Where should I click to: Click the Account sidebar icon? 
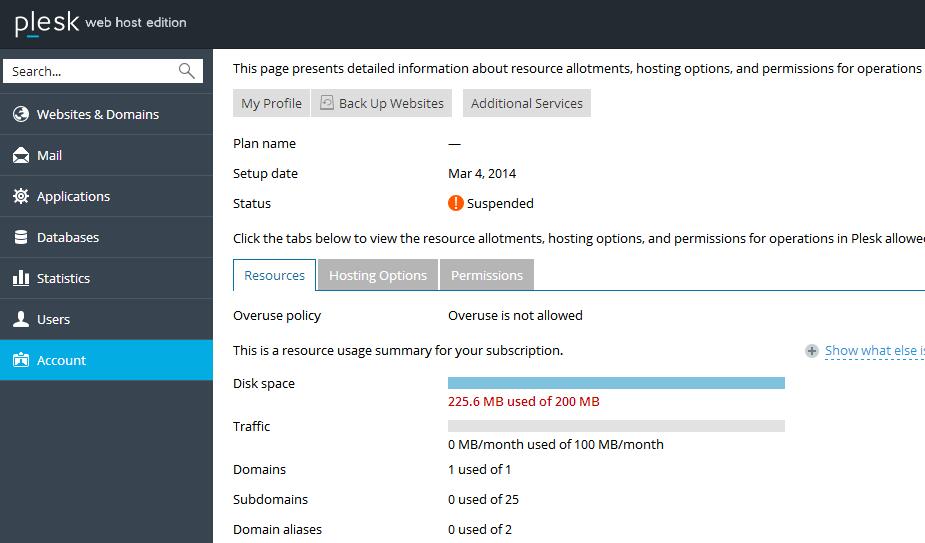pyautogui.click(x=21, y=360)
